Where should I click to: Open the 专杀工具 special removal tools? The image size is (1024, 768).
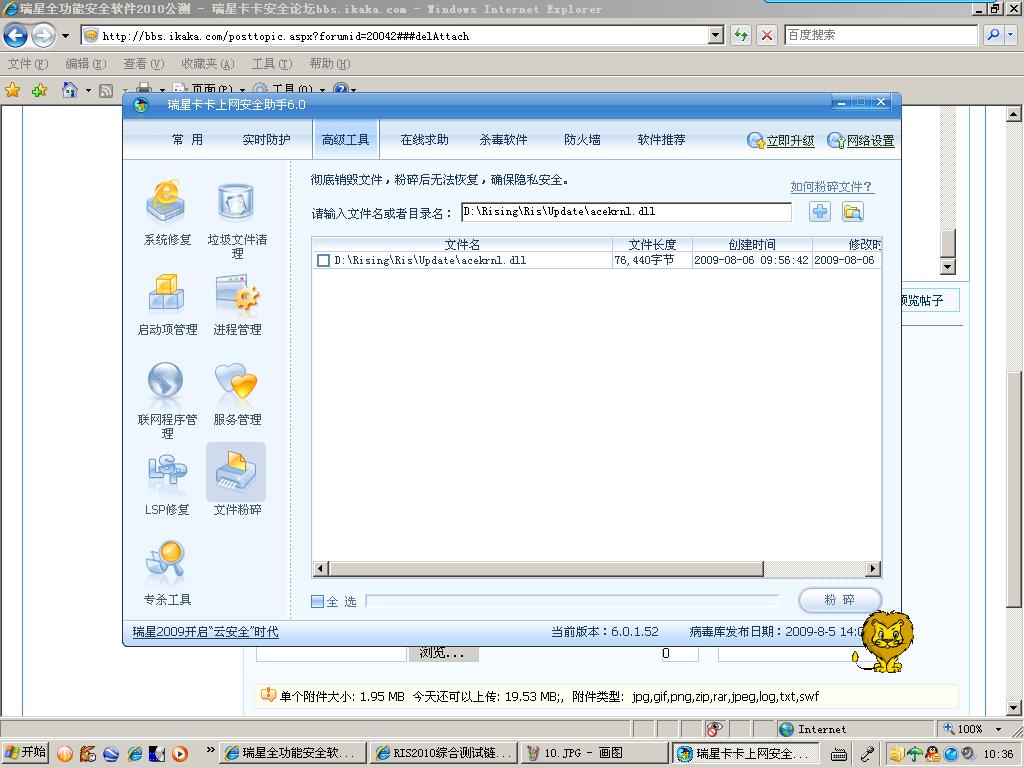[x=167, y=573]
